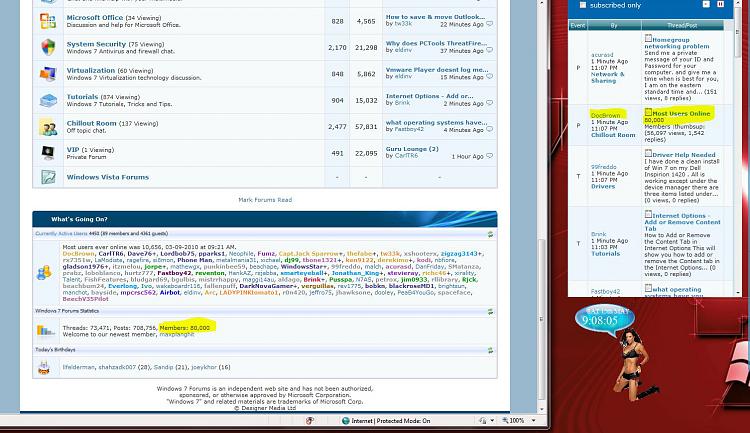This screenshot has height=433, width=750.
Task: Open 'Guru Lounge (2)' thread link
Action: 412,149
